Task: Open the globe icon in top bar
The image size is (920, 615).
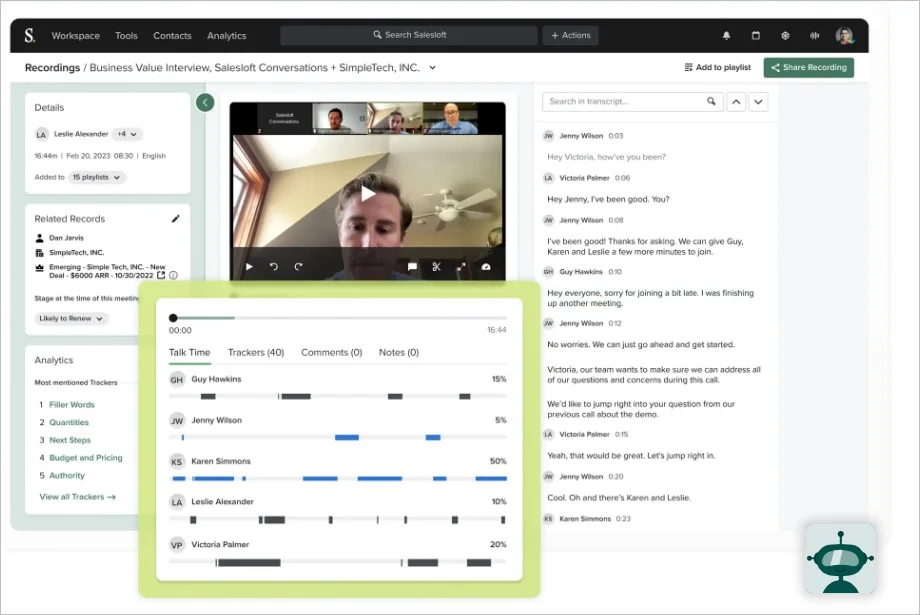Action: click(785, 36)
